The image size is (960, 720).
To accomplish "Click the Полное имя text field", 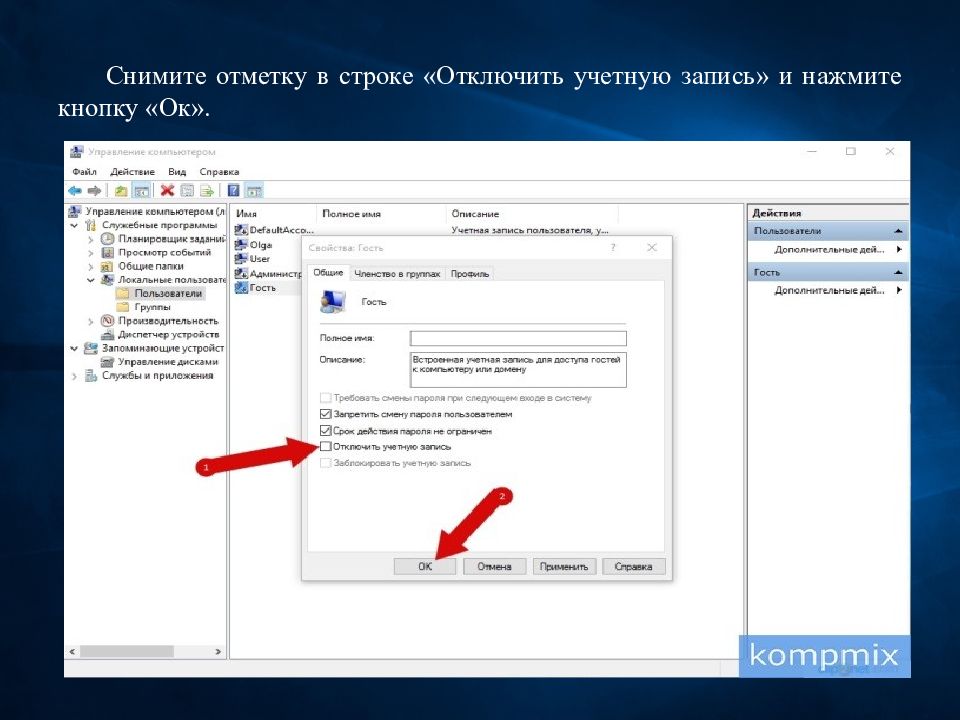I will (518, 339).
